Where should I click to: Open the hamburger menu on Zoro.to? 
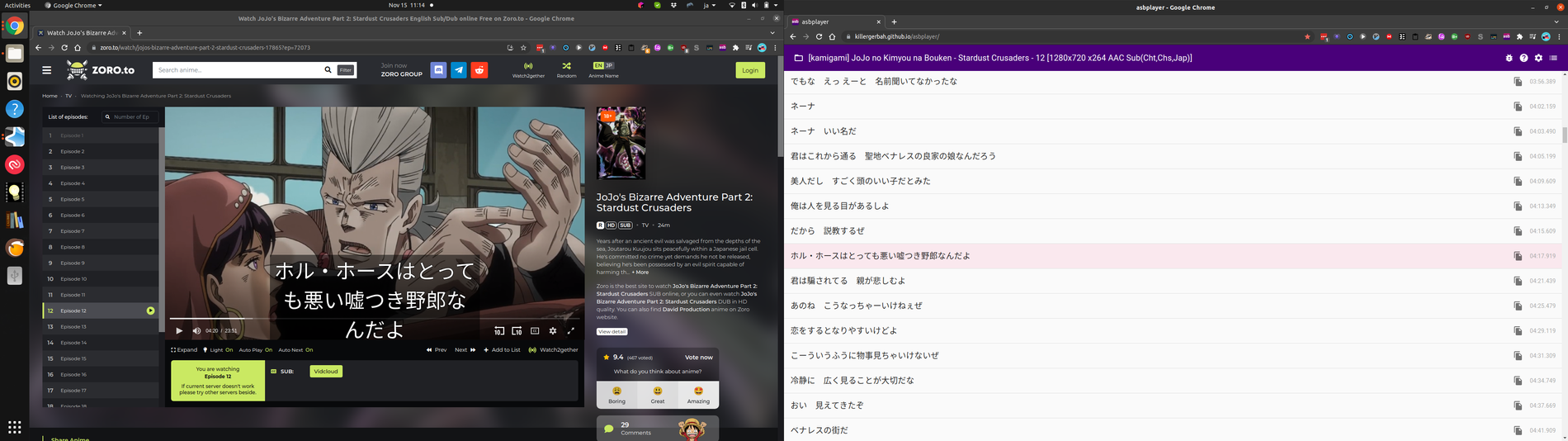tap(47, 70)
